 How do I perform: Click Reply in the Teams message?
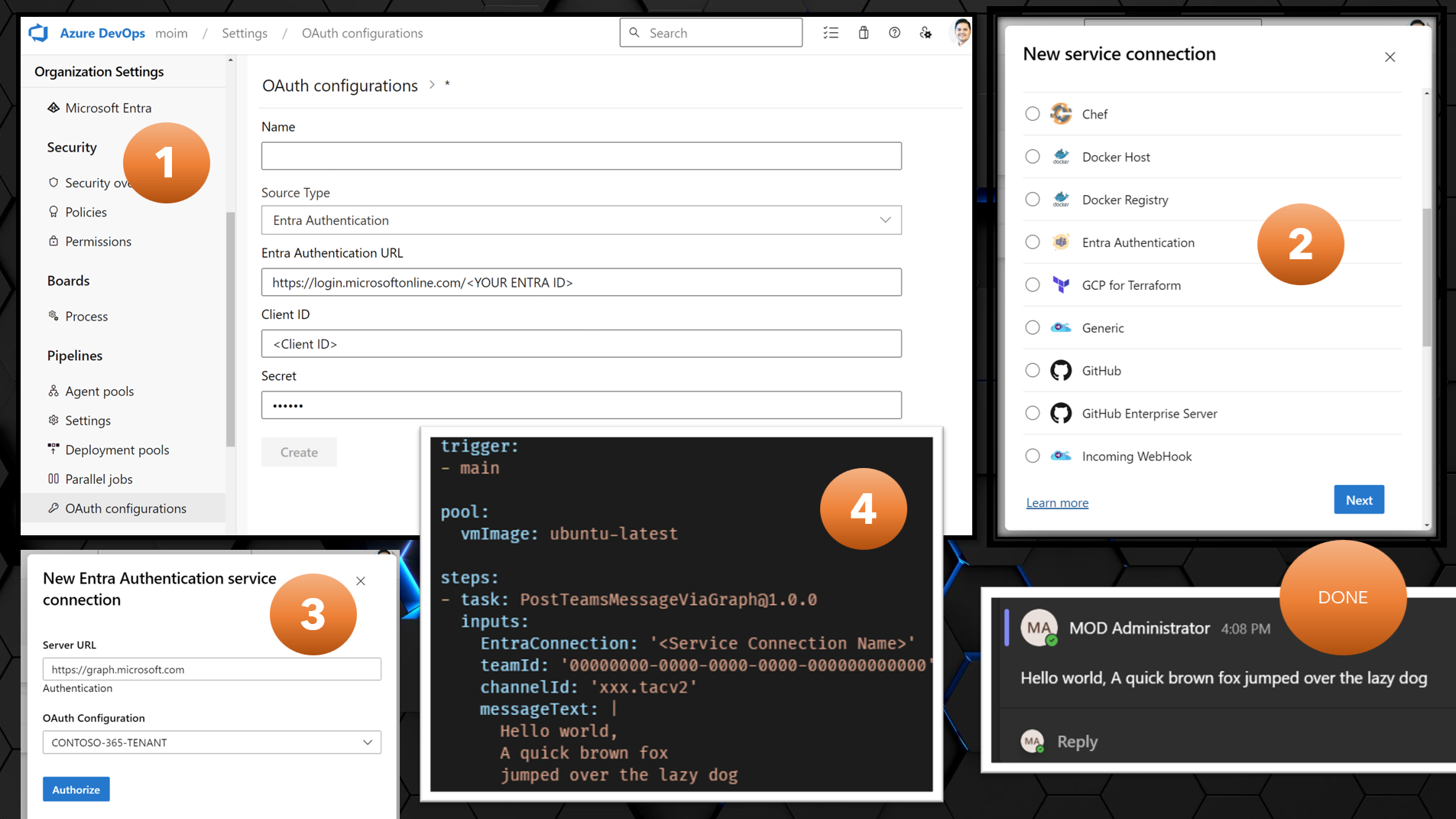(1077, 741)
